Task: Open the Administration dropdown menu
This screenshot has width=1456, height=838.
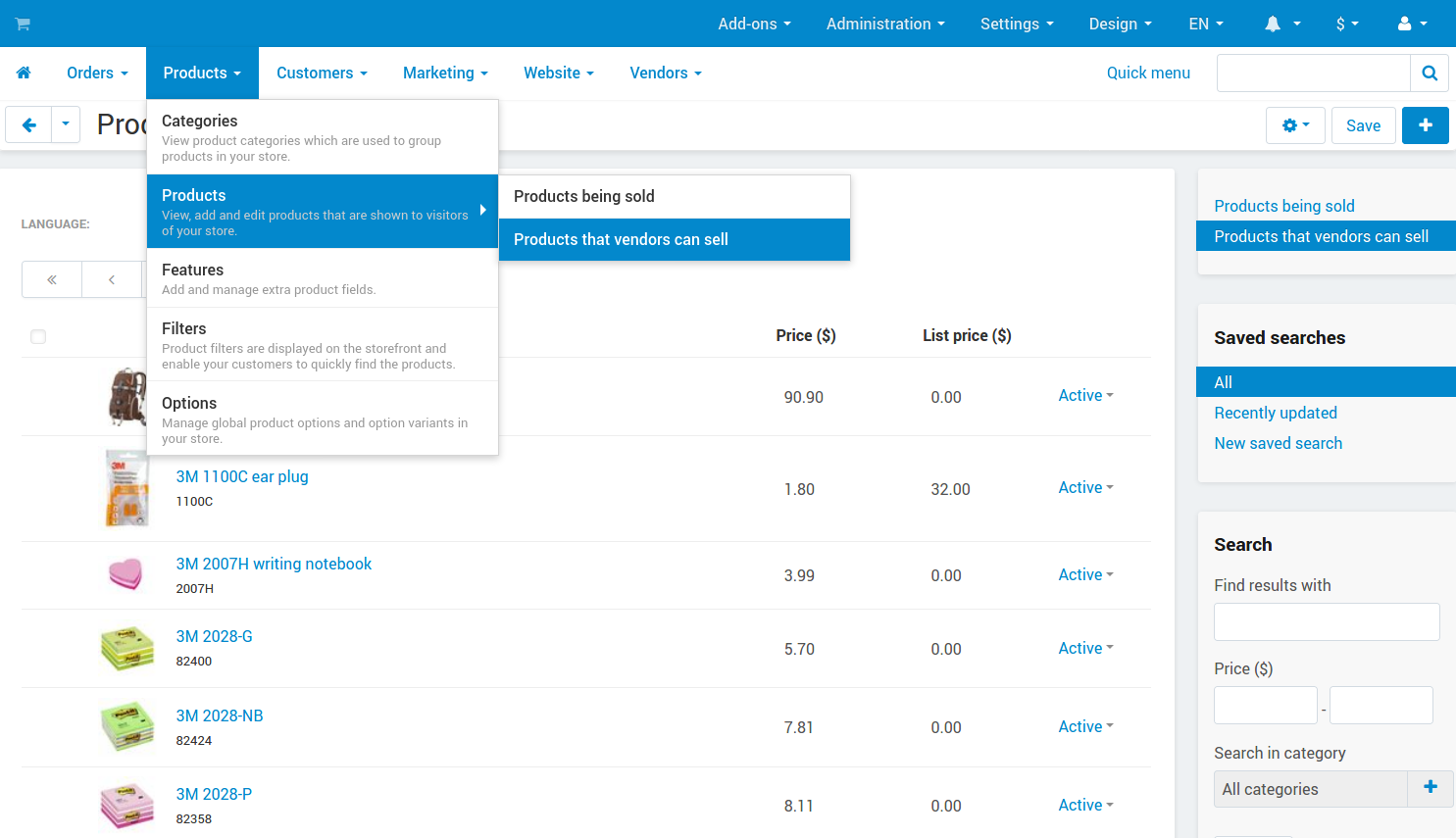Action: 885,24
